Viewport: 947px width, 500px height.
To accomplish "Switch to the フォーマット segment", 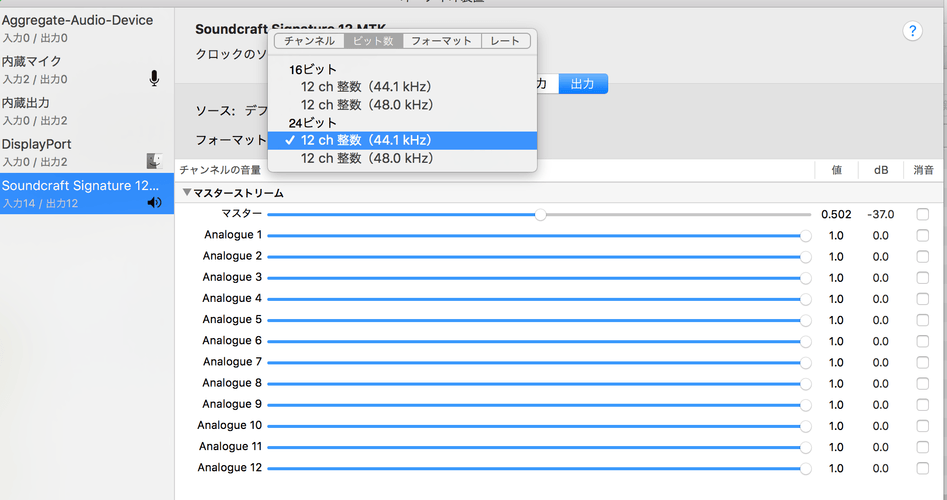I will pyautogui.click(x=441, y=41).
